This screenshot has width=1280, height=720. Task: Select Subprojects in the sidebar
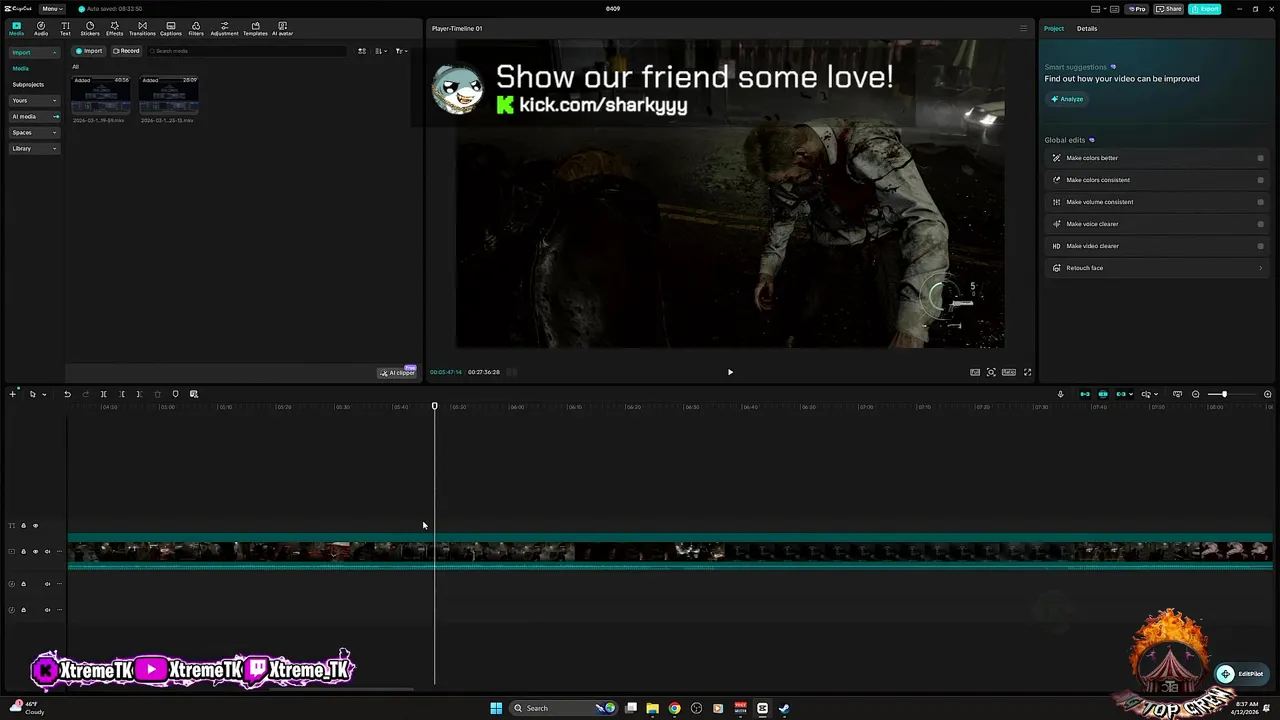coord(28,84)
